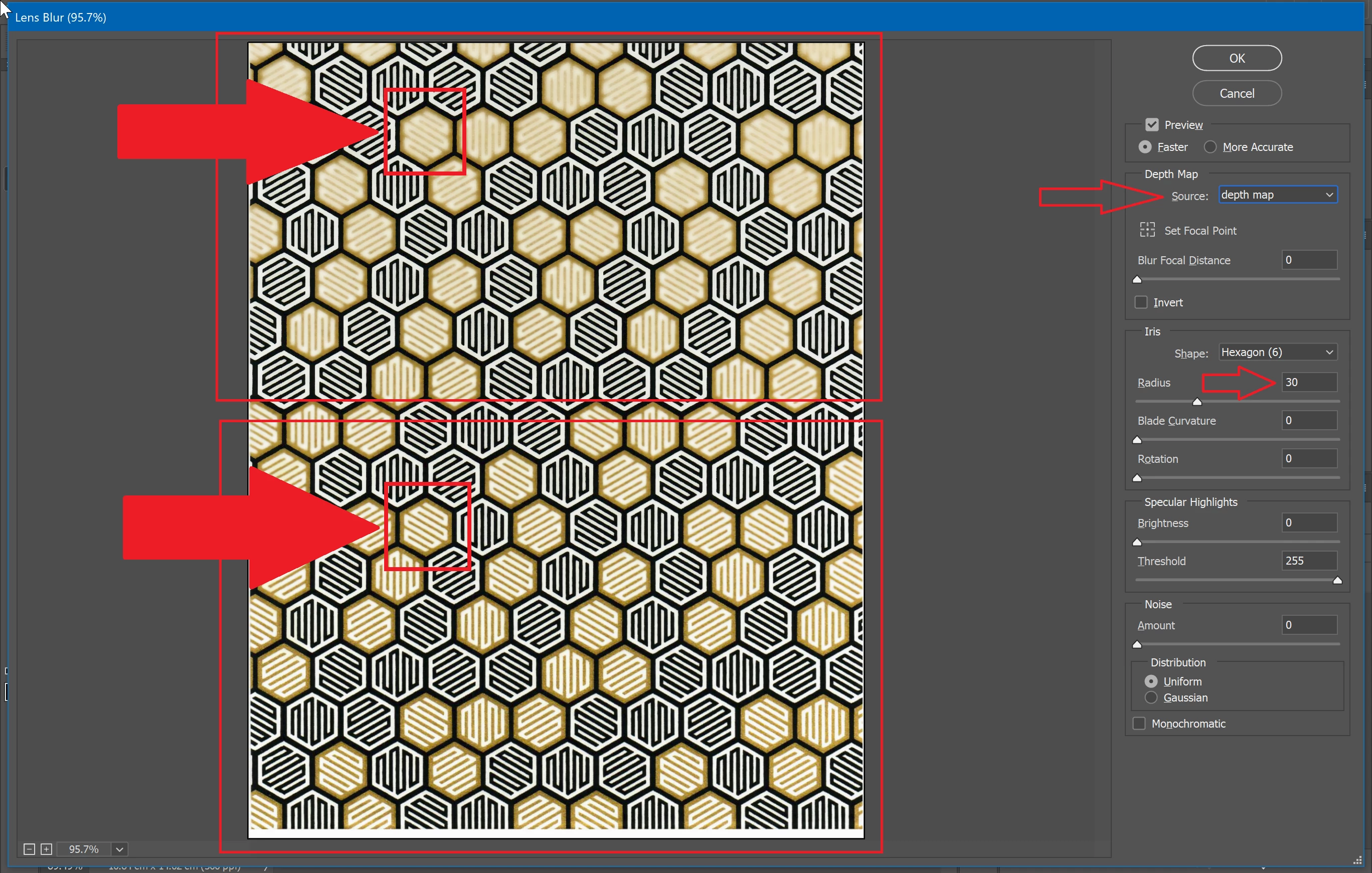Enable the Invert checkbox

pyautogui.click(x=1141, y=302)
